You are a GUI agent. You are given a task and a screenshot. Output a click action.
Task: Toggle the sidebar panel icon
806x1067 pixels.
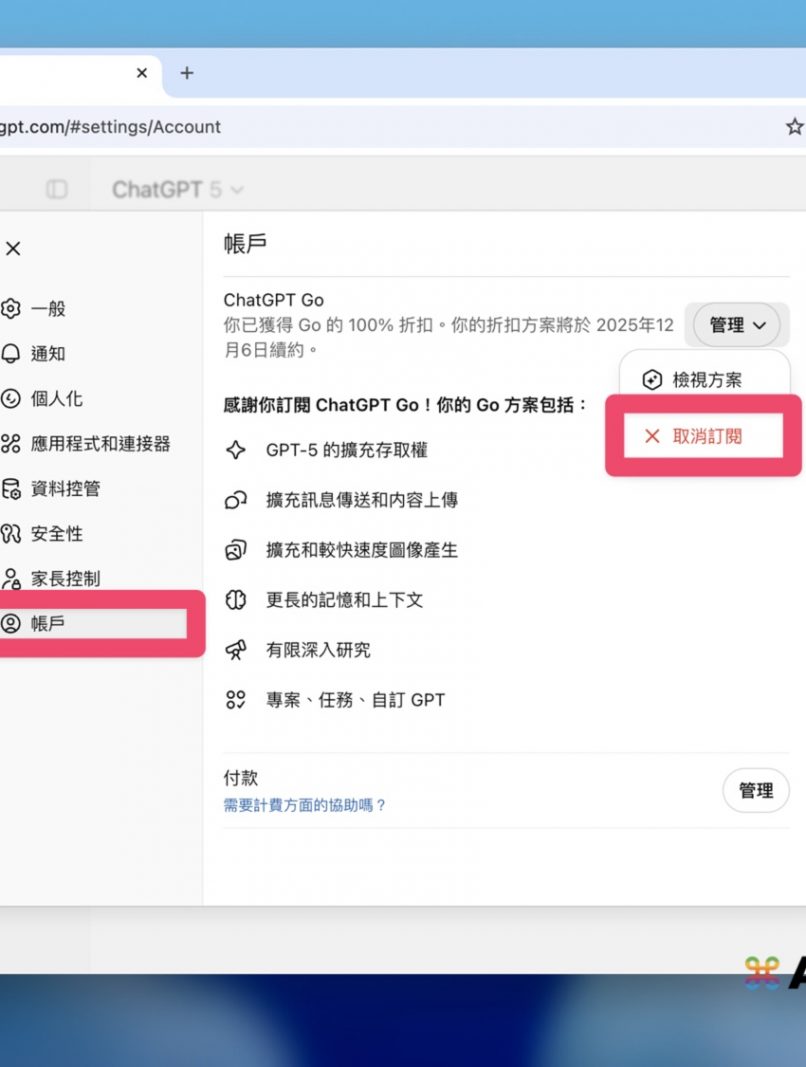57,189
